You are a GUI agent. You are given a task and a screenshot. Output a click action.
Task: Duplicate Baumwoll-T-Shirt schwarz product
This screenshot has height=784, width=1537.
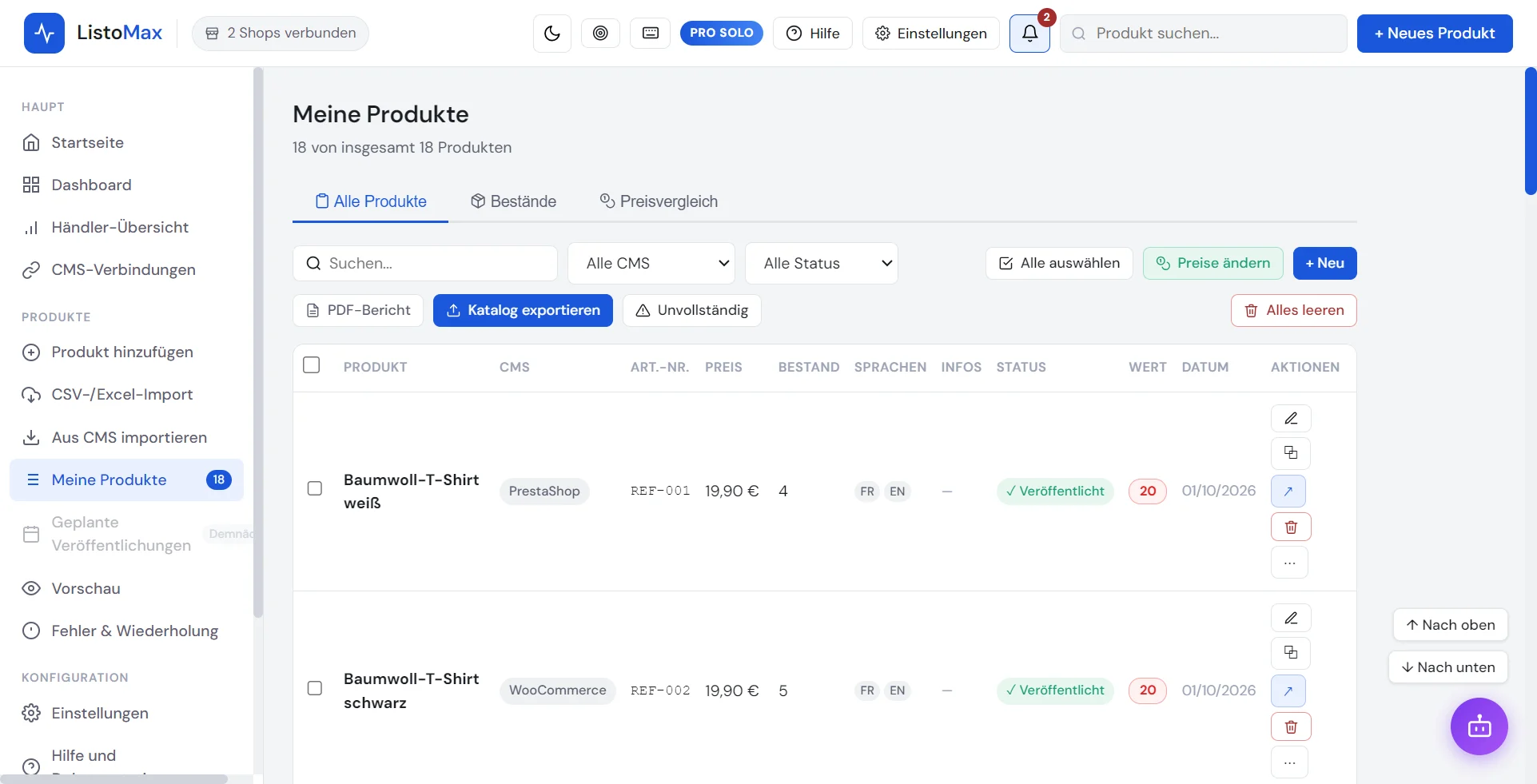pos(1291,653)
